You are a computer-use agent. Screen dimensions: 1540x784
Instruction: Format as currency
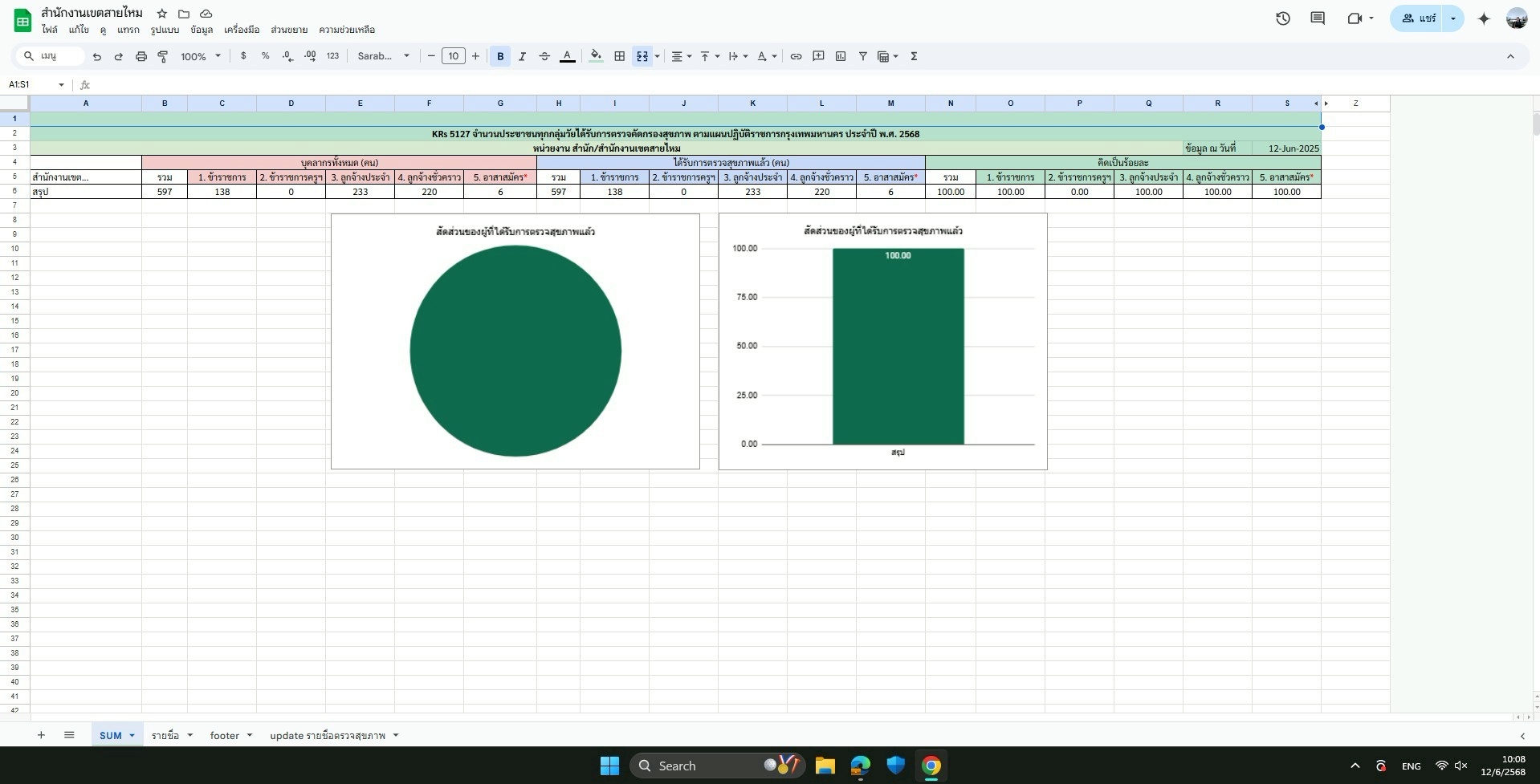(243, 56)
